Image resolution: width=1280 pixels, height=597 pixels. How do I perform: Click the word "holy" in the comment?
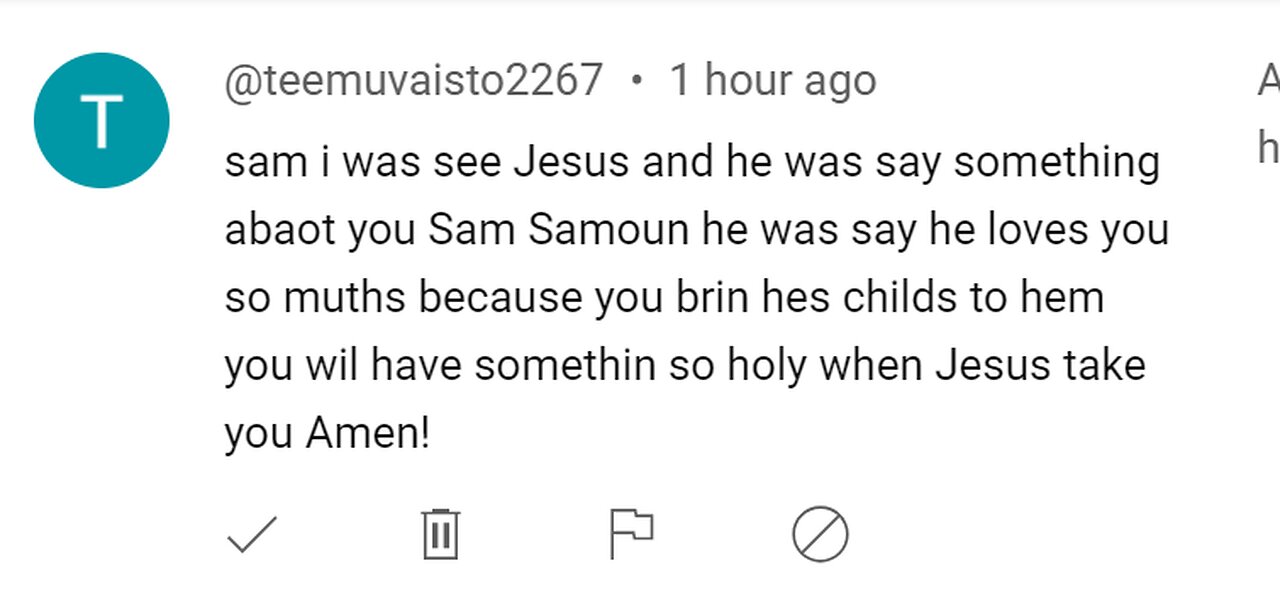(x=766, y=366)
